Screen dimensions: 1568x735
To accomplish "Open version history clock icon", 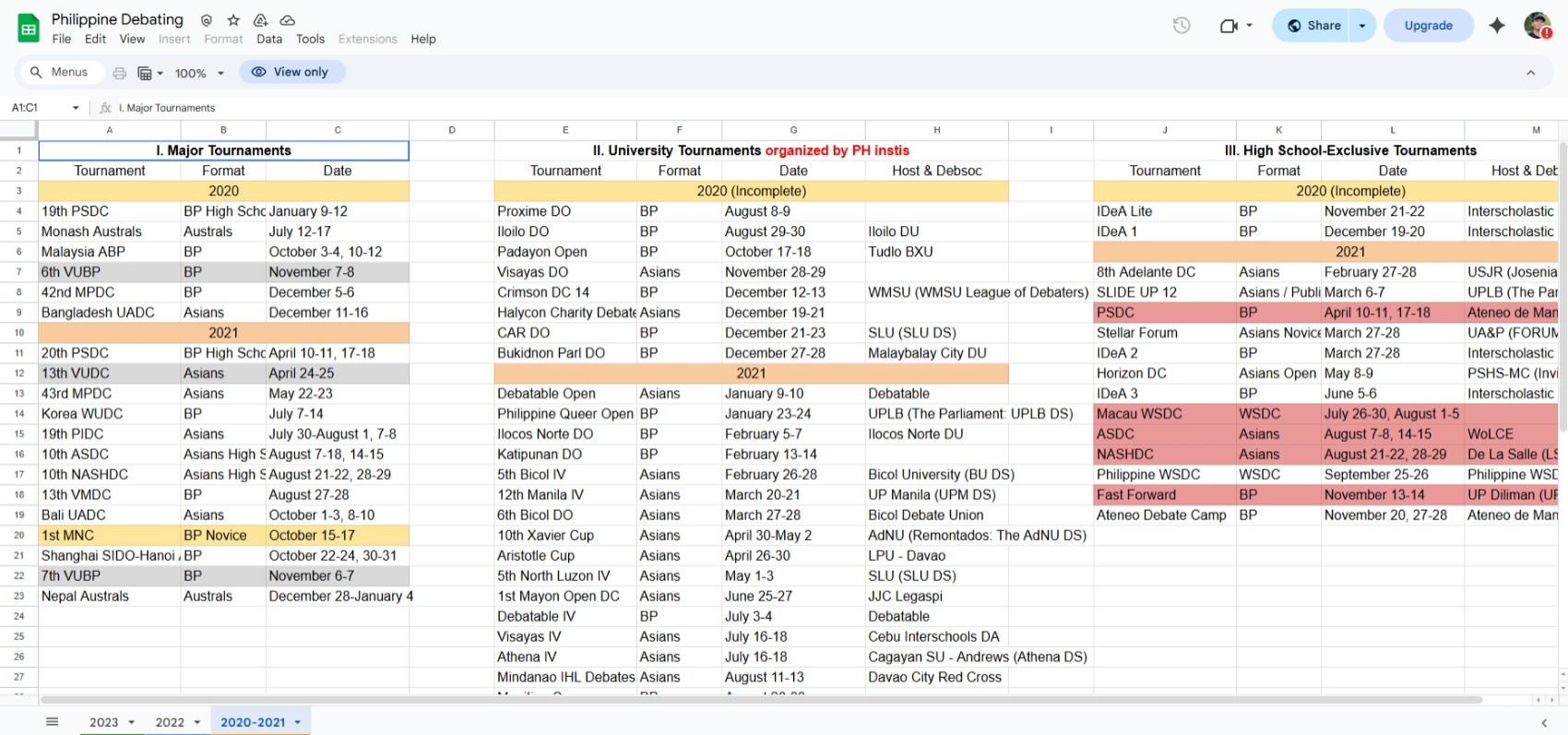I will 1182,26.
